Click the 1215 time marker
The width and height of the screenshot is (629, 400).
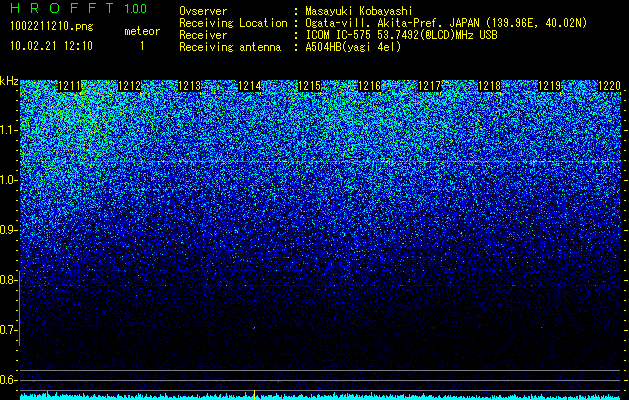[309, 86]
